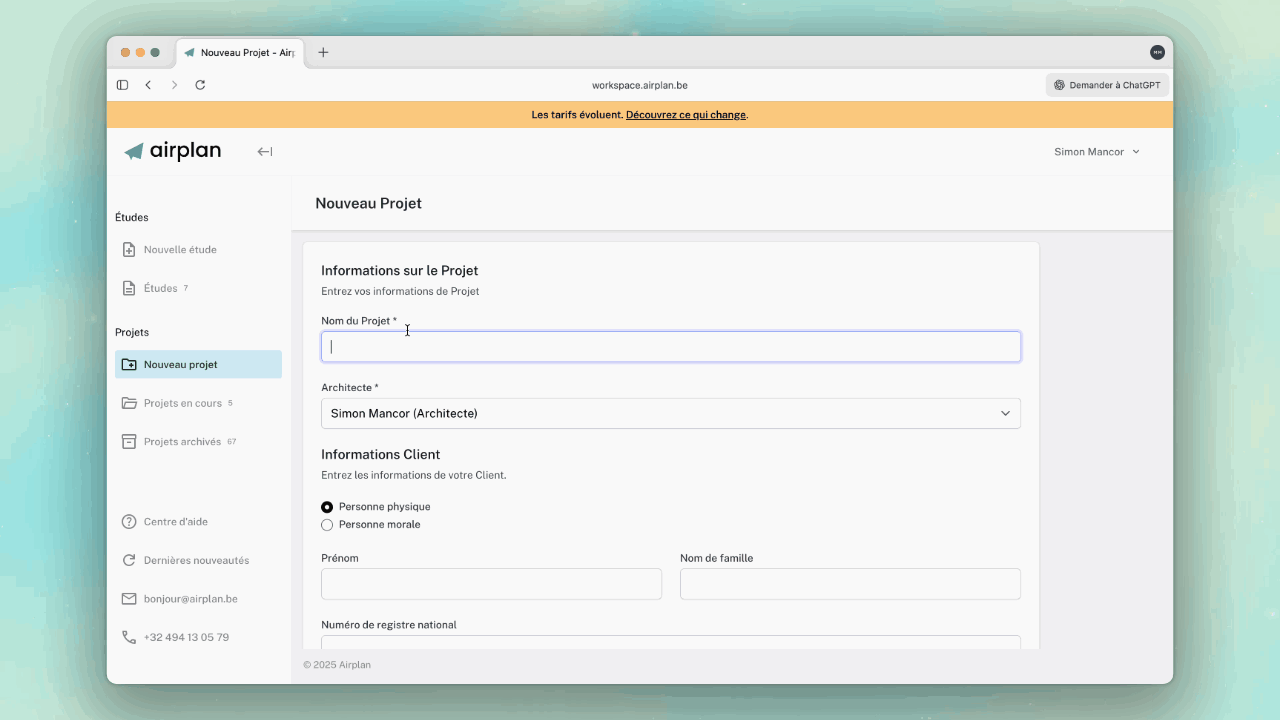Click the profile avatar icon in tab bar
Viewport: 1280px width, 720px height.
1157,52
